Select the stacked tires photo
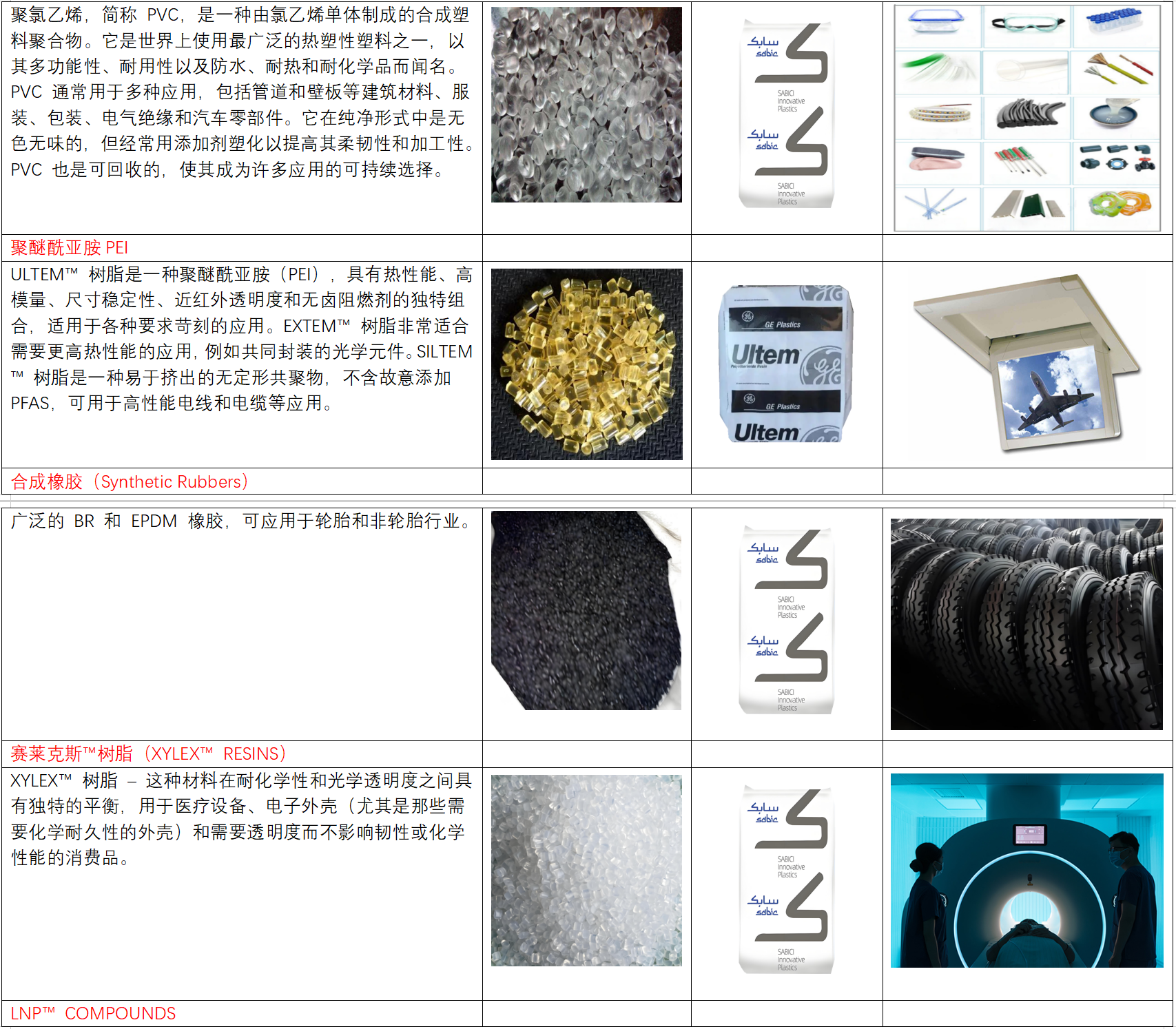The image size is (1176, 1029). tap(1027, 624)
